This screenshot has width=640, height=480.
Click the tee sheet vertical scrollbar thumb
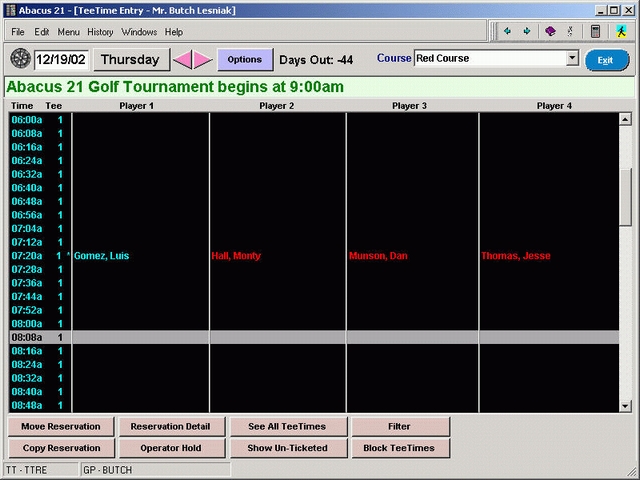(x=625, y=197)
